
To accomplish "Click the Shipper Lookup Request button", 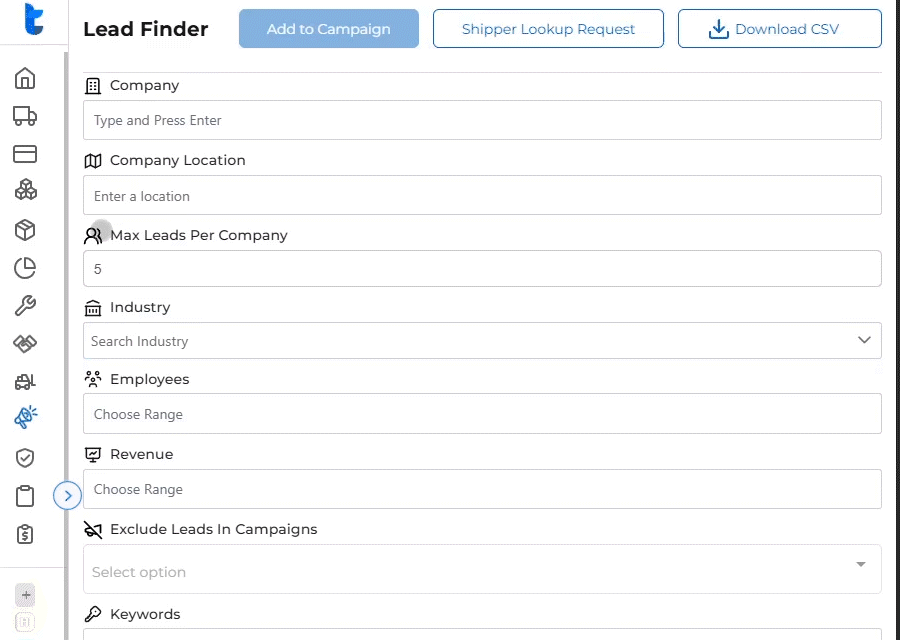I will [548, 29].
